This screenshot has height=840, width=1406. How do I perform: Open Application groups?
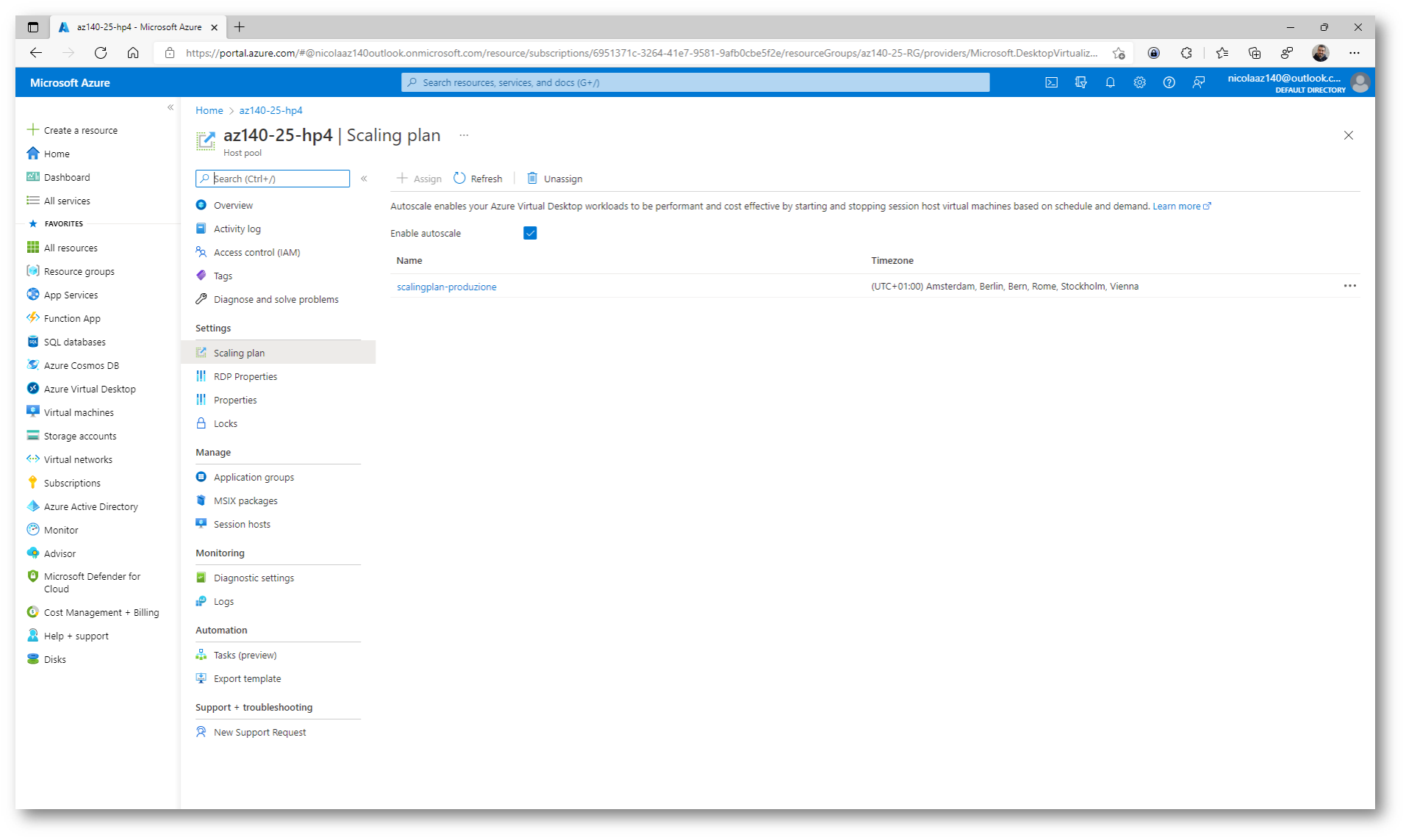[x=254, y=477]
